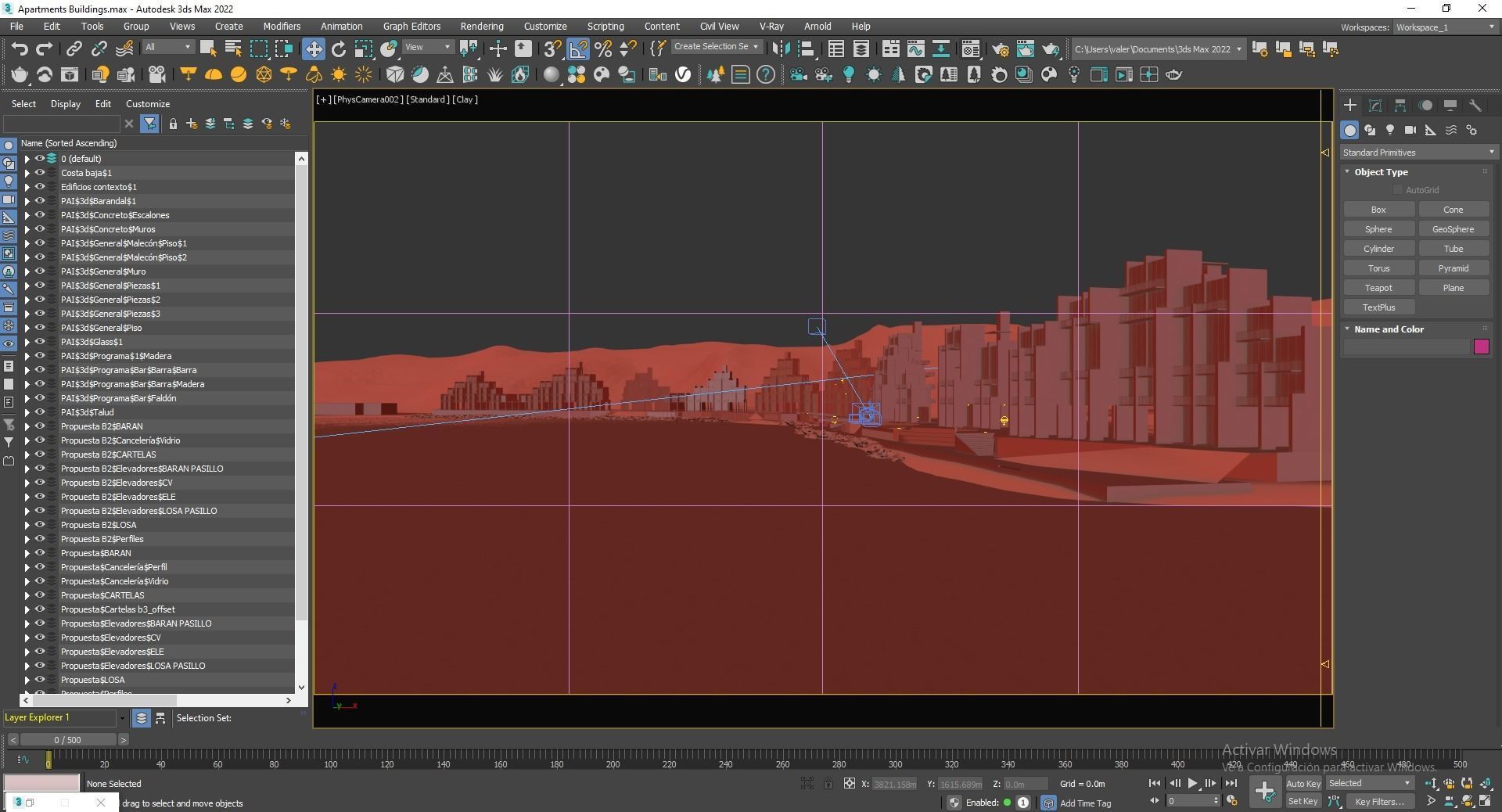Enable the AutoGrid checkbox
The image size is (1502, 812).
click(1398, 190)
